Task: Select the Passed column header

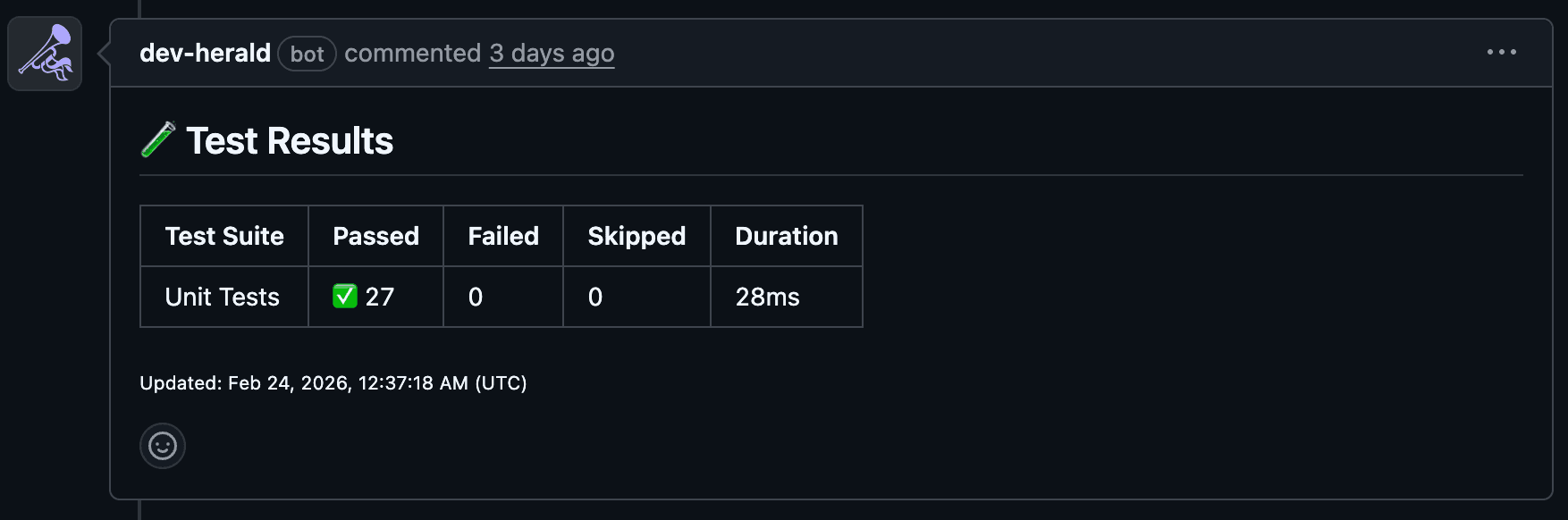Action: point(375,236)
